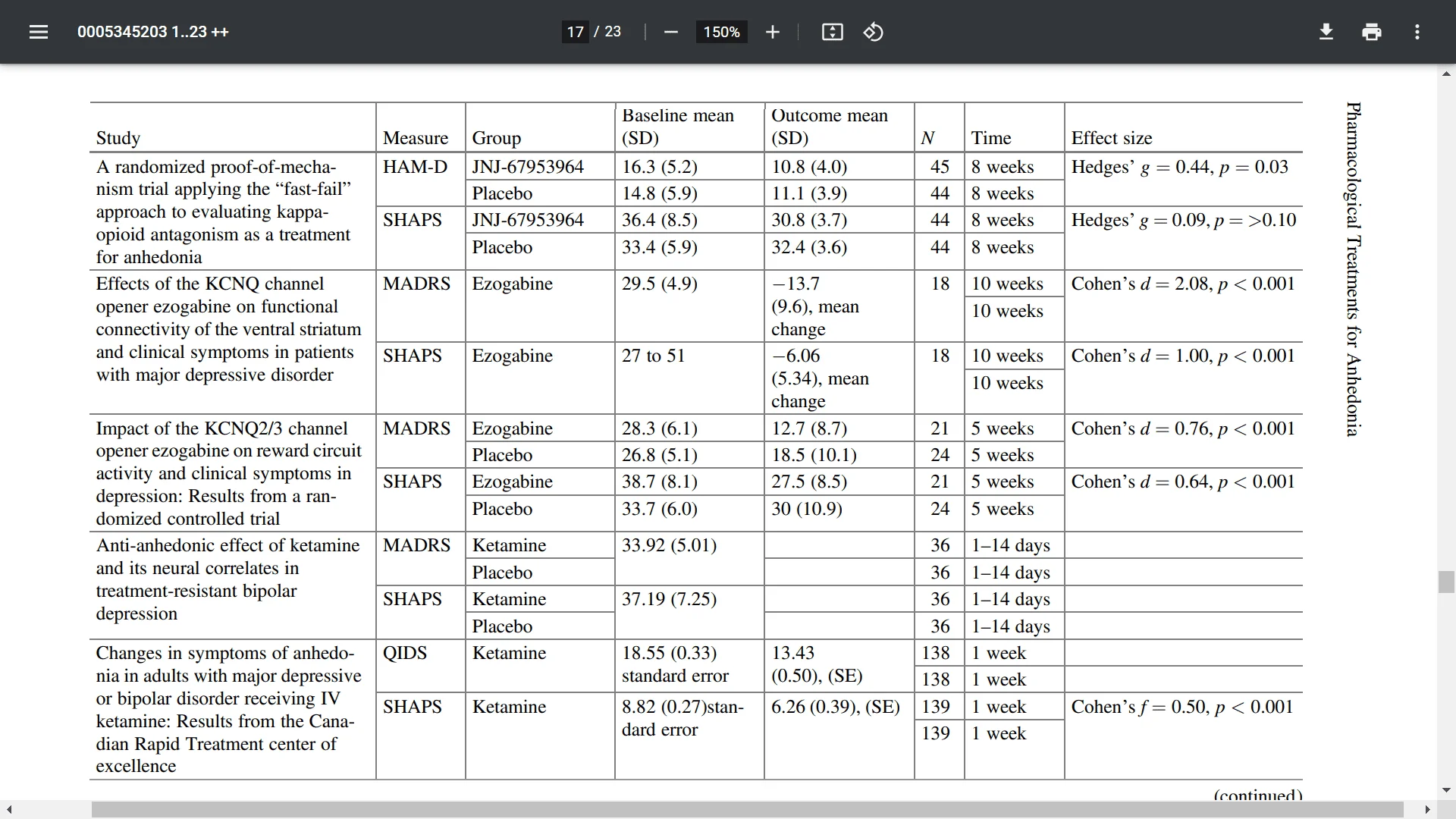Click the 150% zoom level field
This screenshot has height=819, width=1456.
click(721, 32)
